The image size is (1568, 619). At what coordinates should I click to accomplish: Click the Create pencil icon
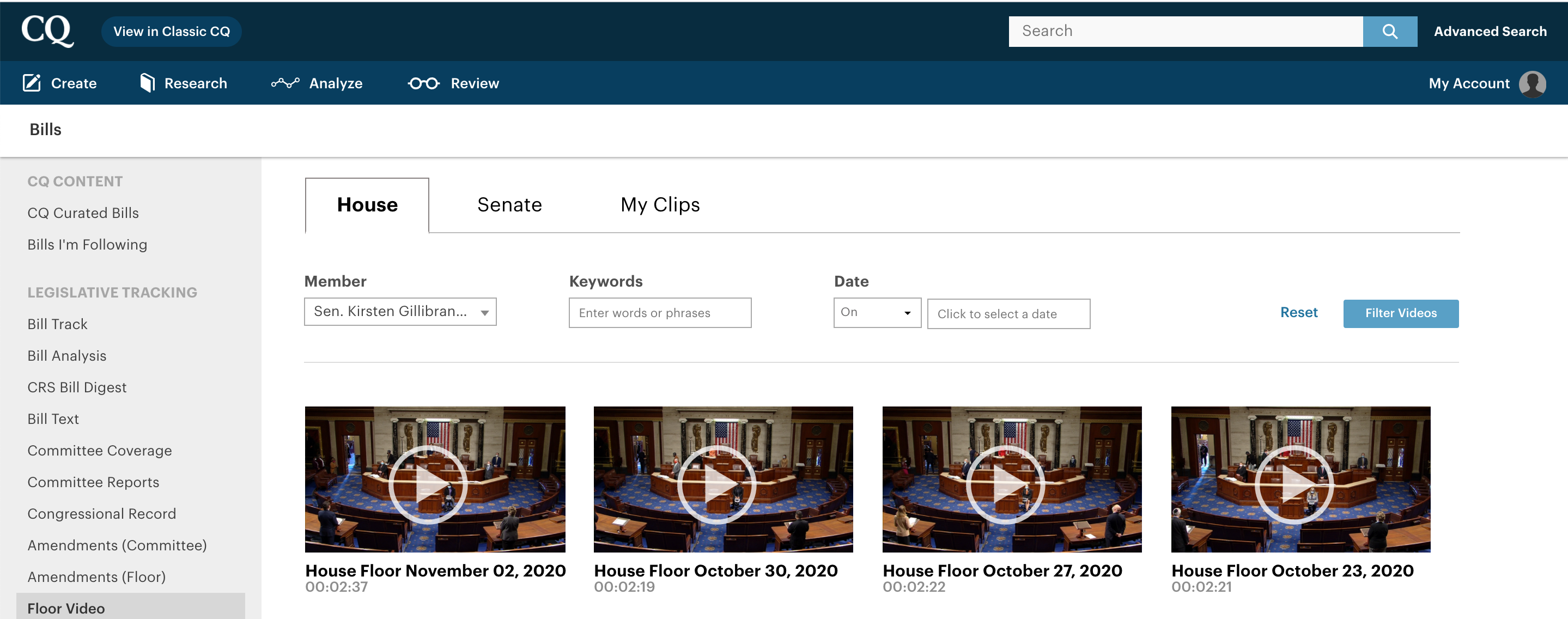coord(32,83)
